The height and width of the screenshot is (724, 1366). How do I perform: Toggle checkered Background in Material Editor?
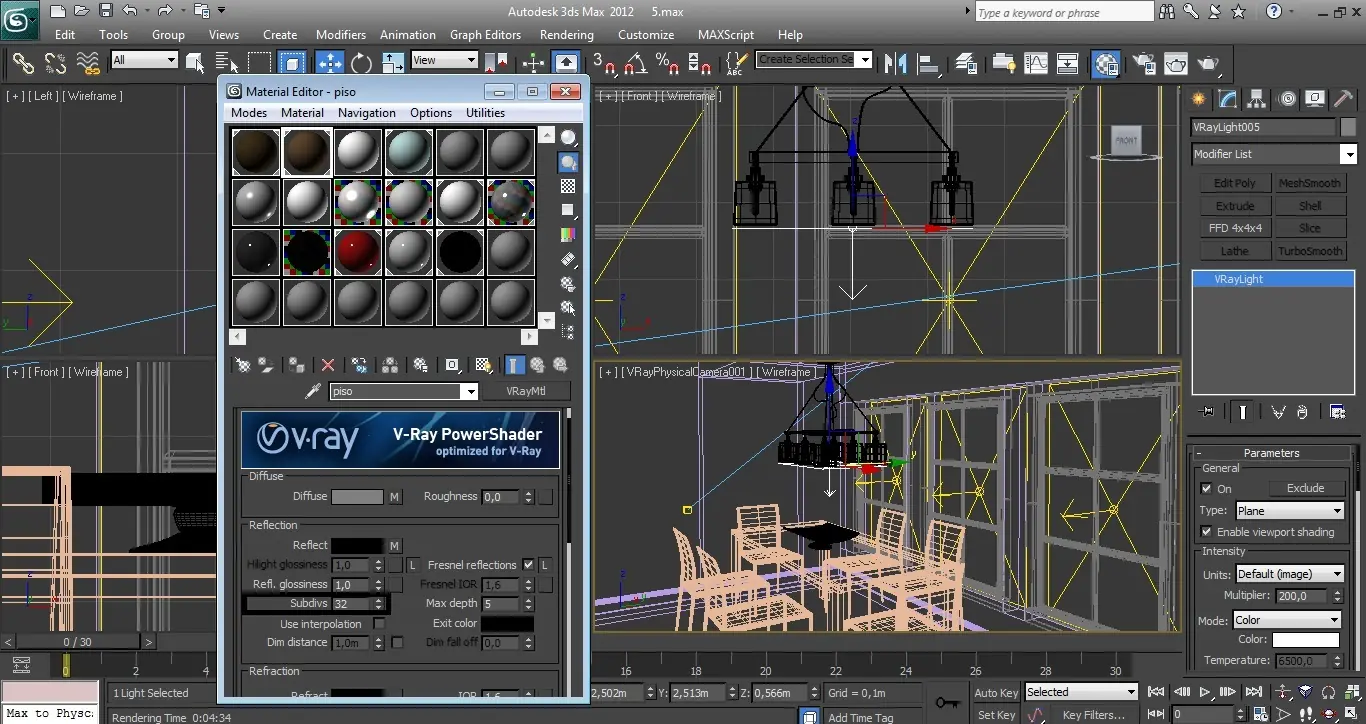pyautogui.click(x=568, y=186)
